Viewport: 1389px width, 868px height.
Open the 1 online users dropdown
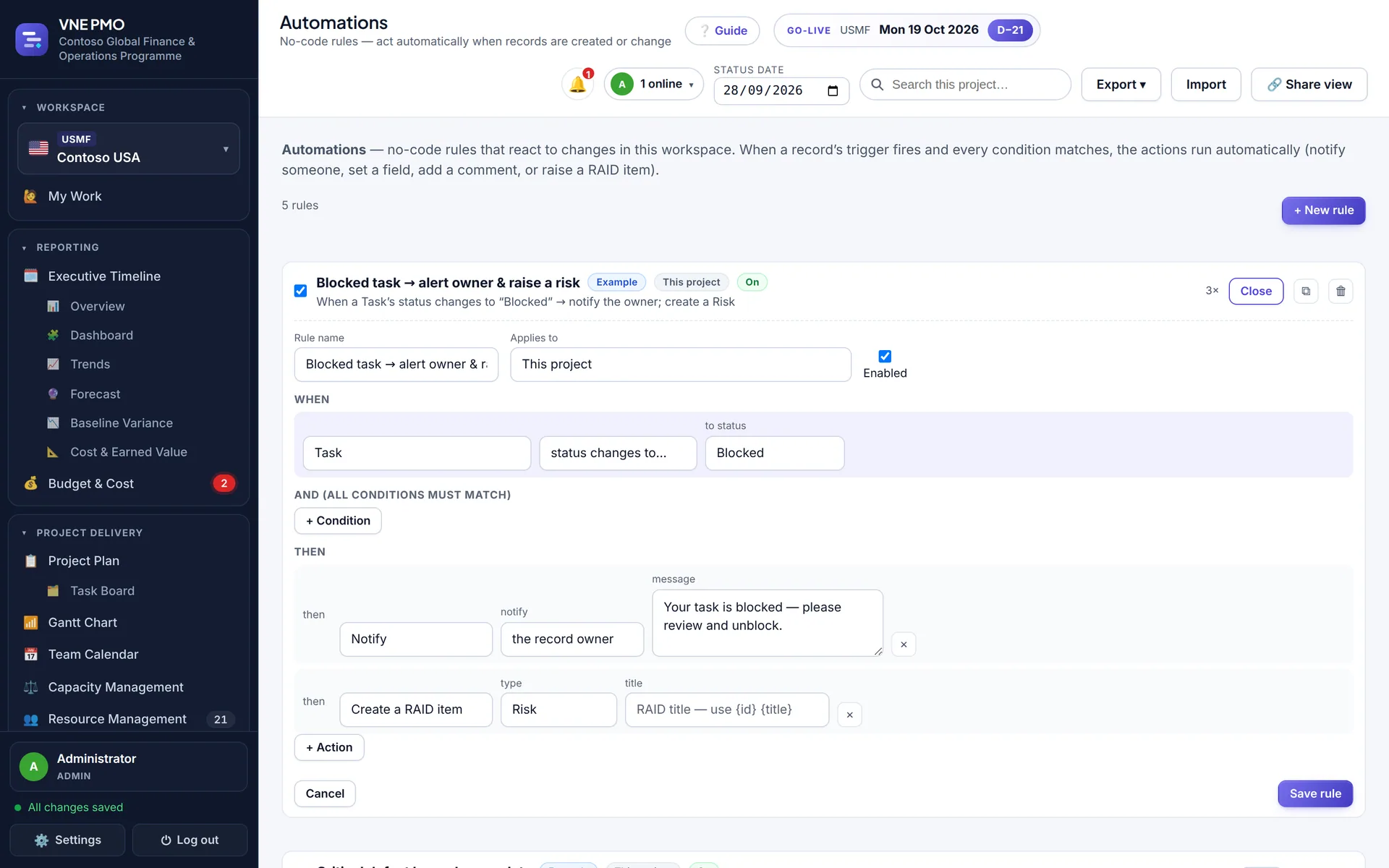coord(653,84)
